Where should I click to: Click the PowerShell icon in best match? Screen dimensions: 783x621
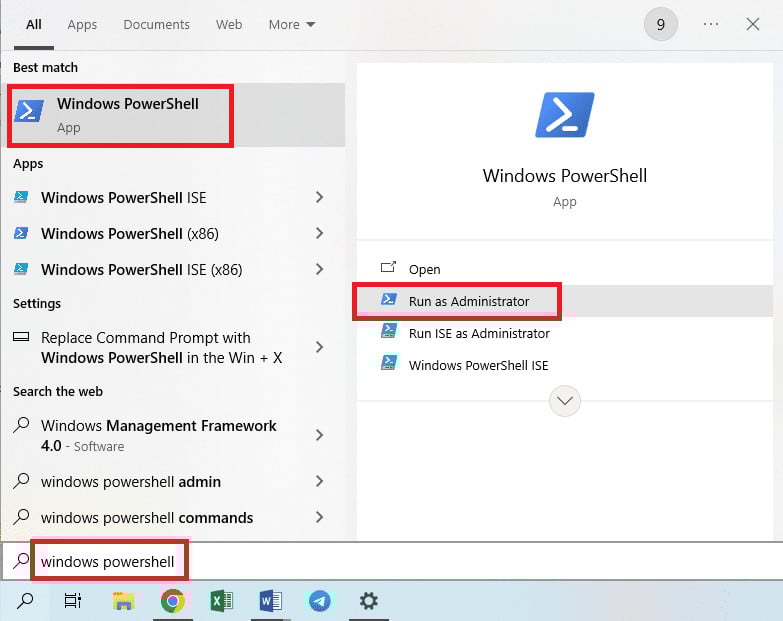tap(29, 111)
